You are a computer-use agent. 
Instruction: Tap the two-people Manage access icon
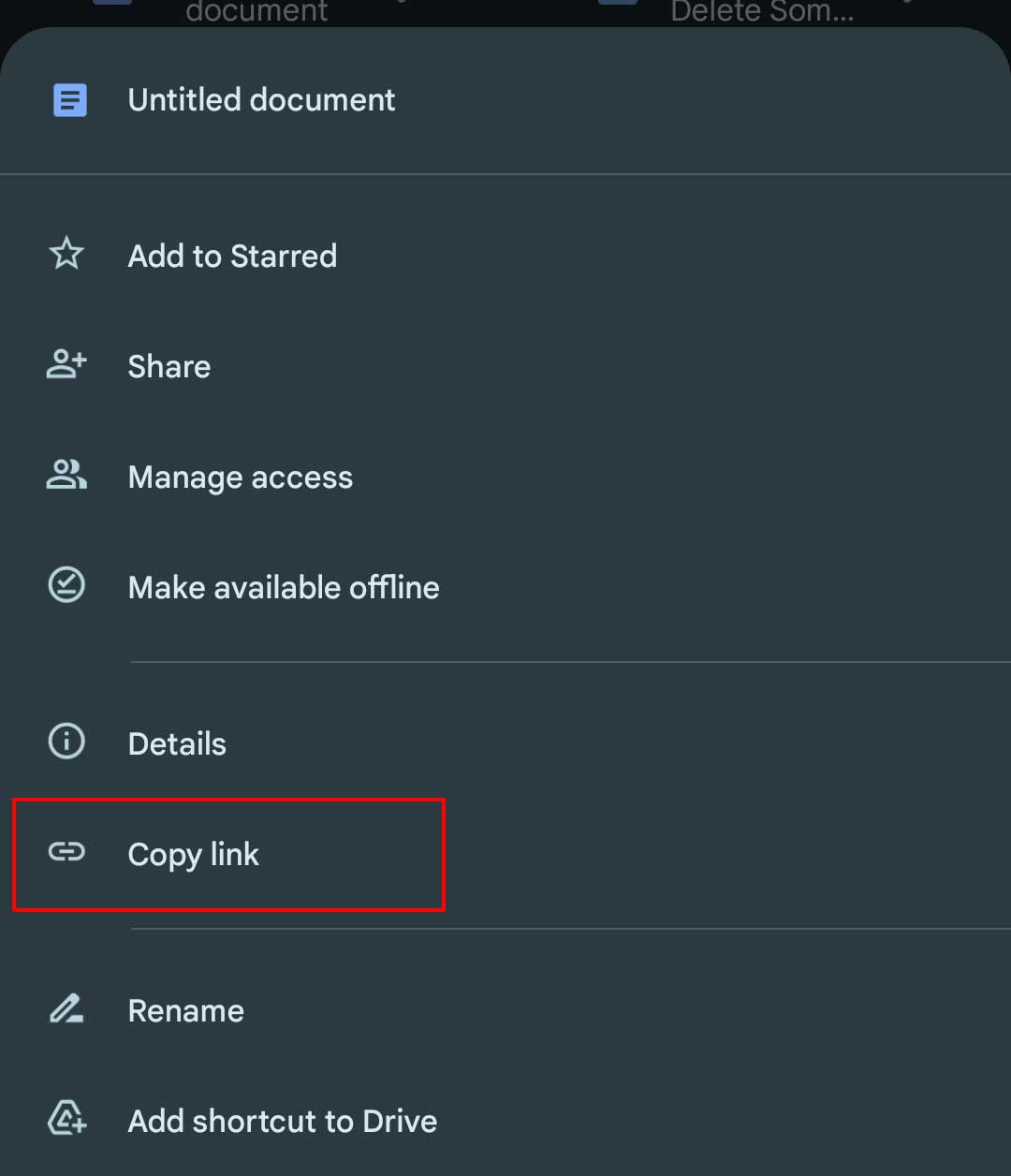coord(66,475)
